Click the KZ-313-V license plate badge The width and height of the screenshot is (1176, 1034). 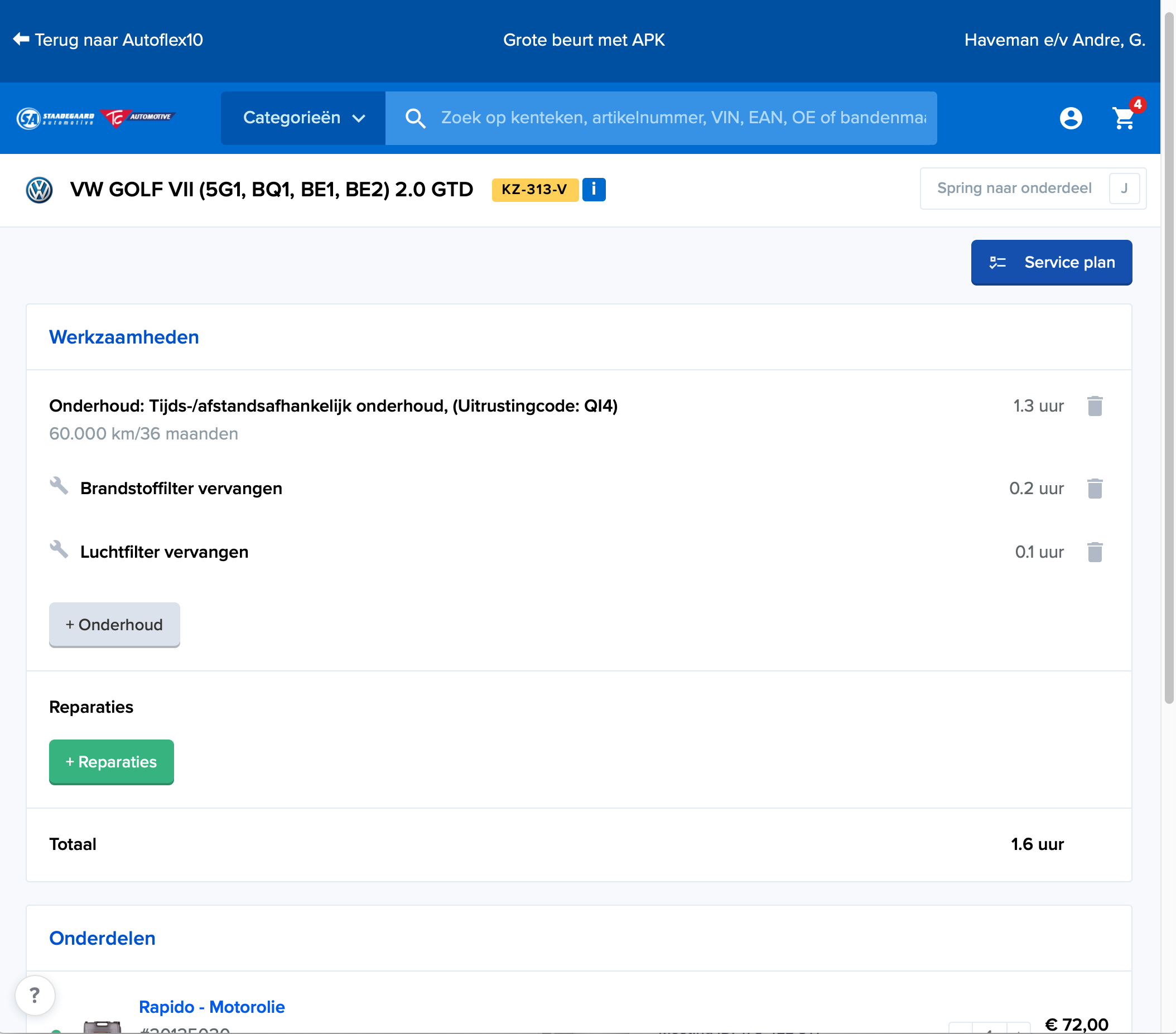tap(534, 189)
